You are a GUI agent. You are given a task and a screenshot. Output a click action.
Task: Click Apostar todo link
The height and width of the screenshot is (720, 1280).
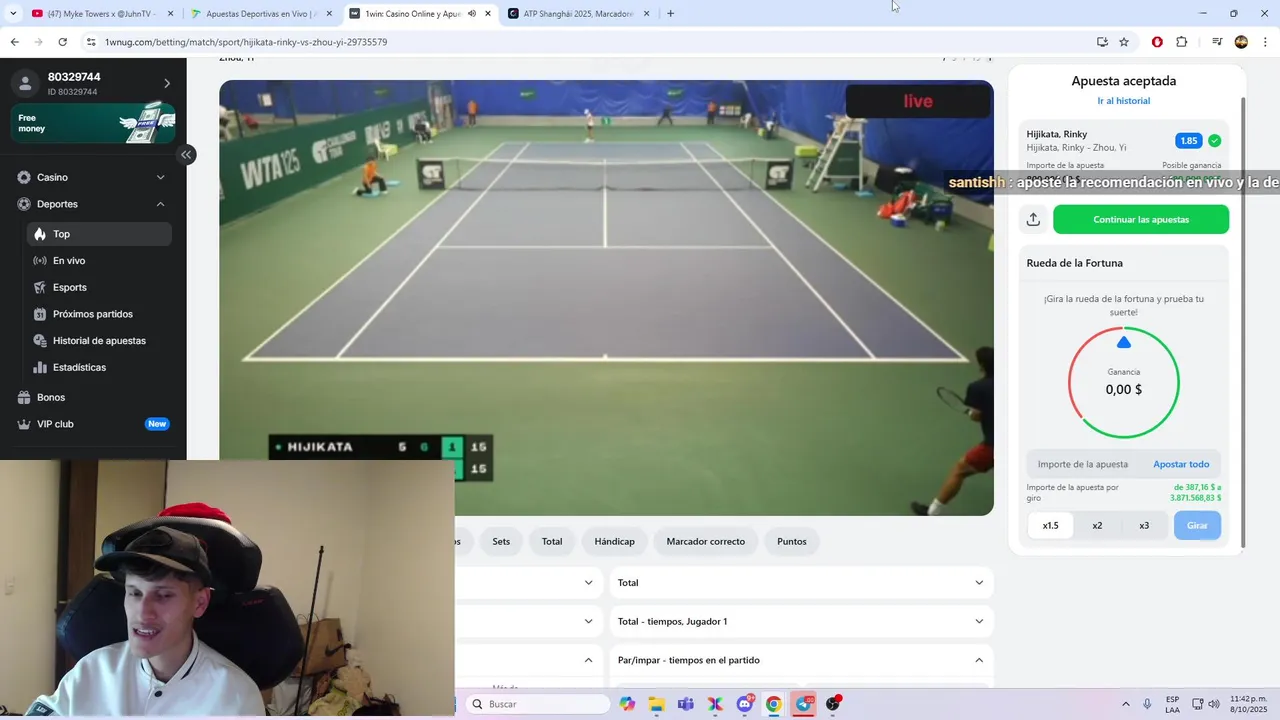tap(1181, 464)
